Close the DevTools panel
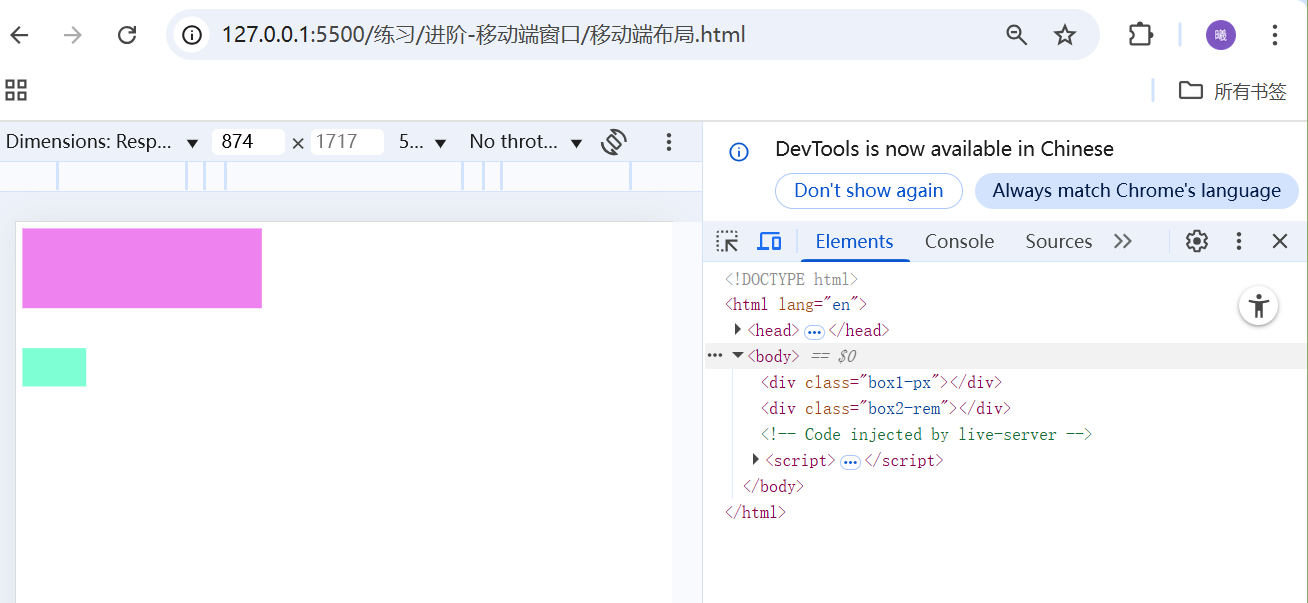Screen dimensions: 1308x603 tap(1280, 241)
